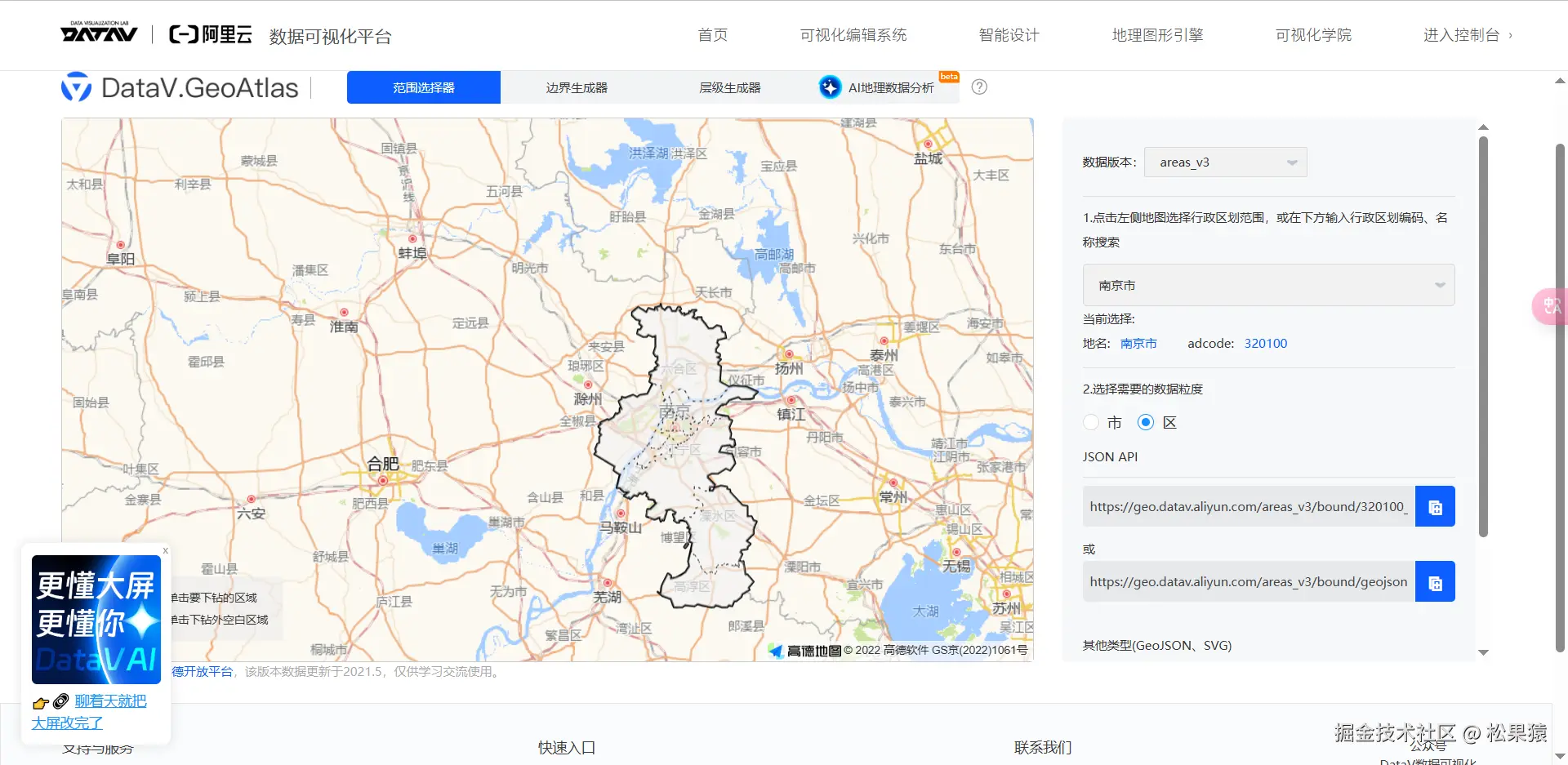Switch to the 边界生成器 tab
The image size is (1568, 765).
click(x=577, y=87)
